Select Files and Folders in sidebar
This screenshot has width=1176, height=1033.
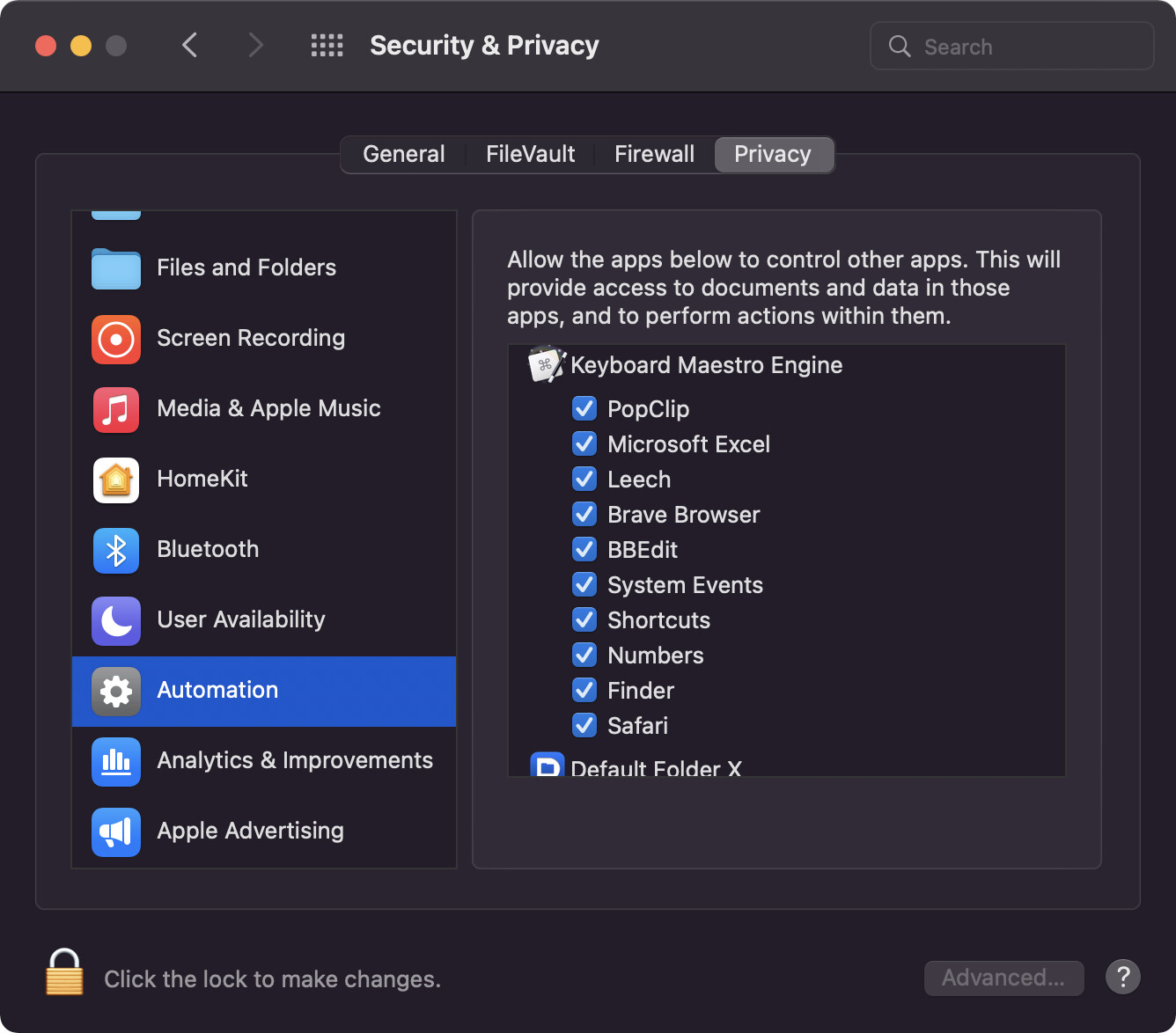(x=246, y=268)
